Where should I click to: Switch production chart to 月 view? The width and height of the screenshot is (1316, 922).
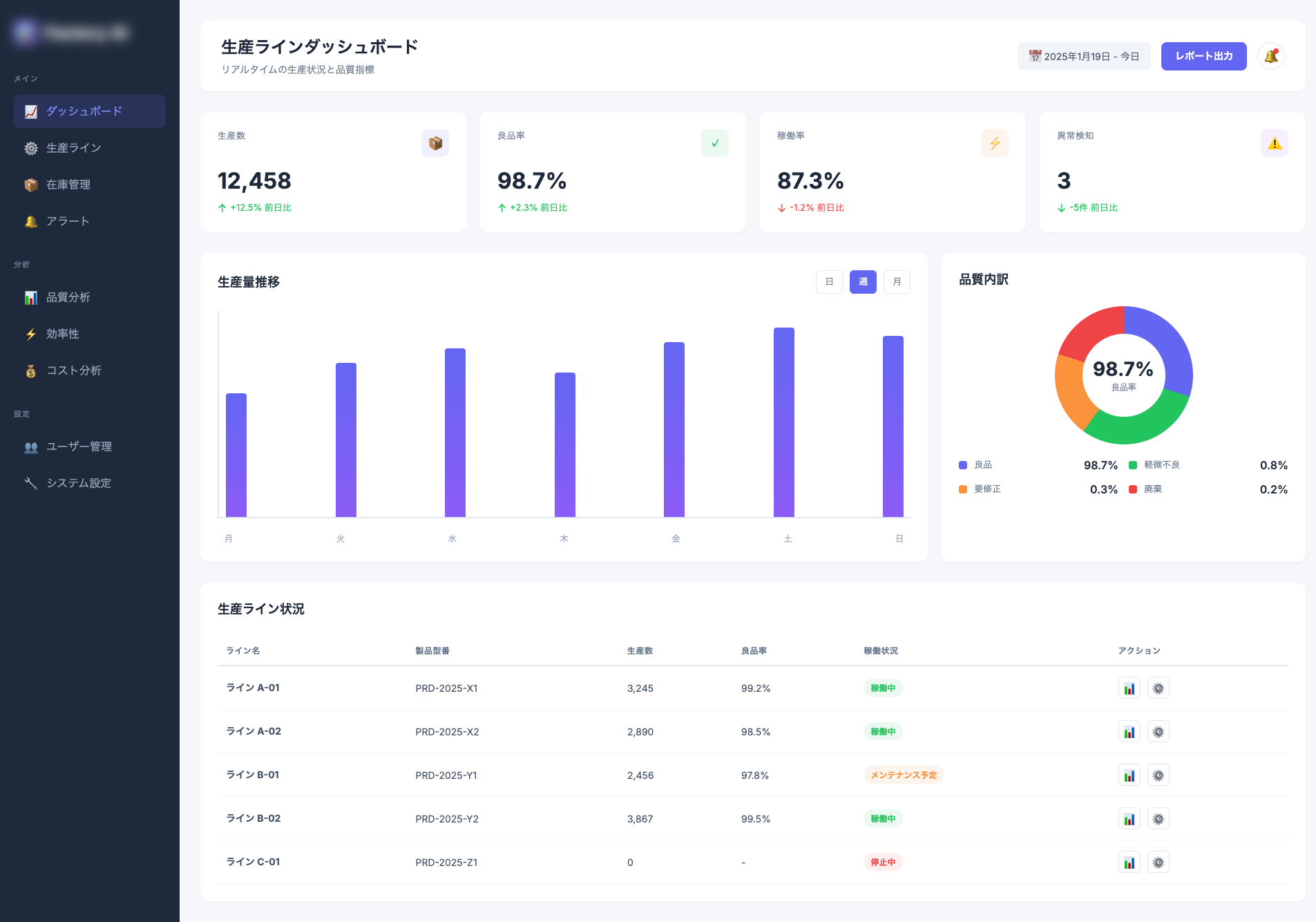pyautogui.click(x=896, y=282)
